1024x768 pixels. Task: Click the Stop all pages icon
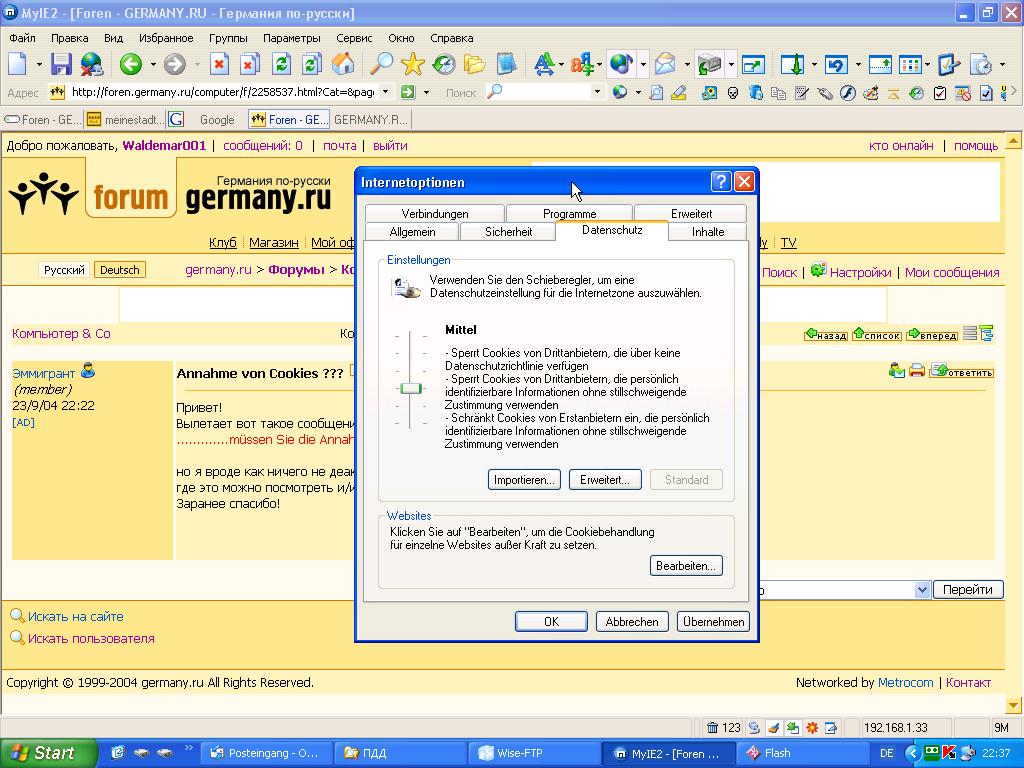[x=249, y=64]
